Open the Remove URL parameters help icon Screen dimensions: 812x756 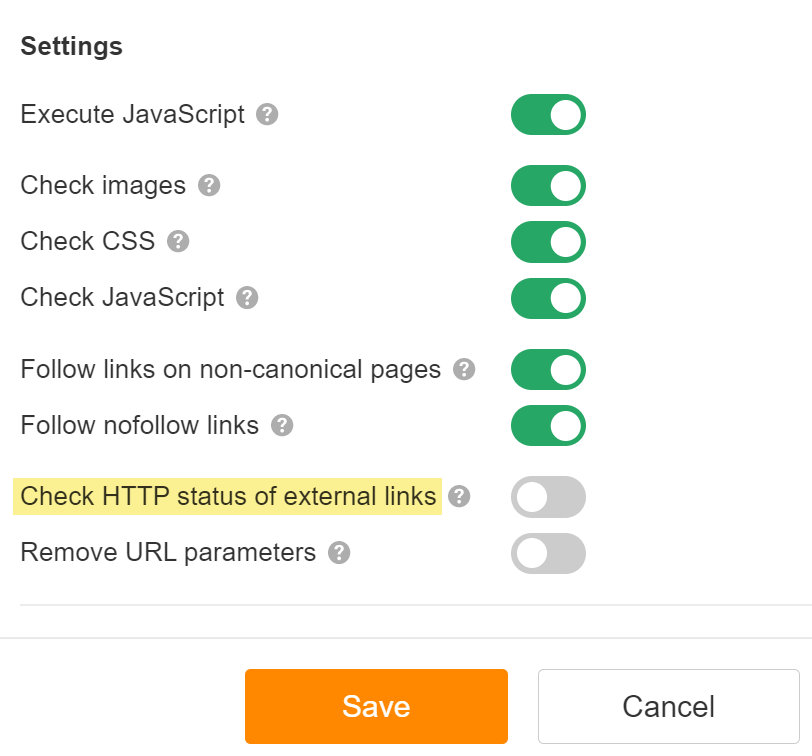coord(337,553)
